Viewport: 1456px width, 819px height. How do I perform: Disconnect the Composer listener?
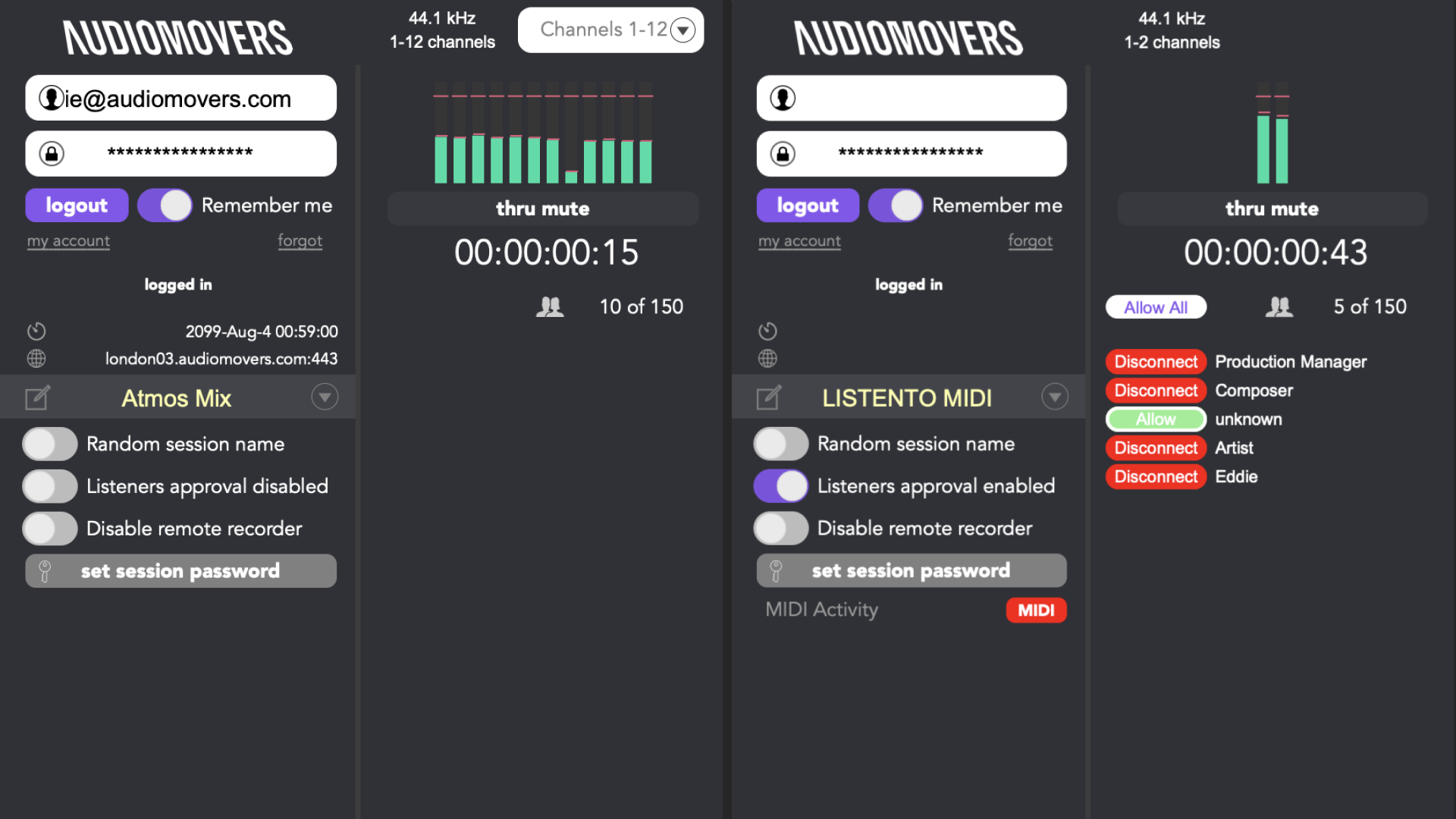(1156, 391)
